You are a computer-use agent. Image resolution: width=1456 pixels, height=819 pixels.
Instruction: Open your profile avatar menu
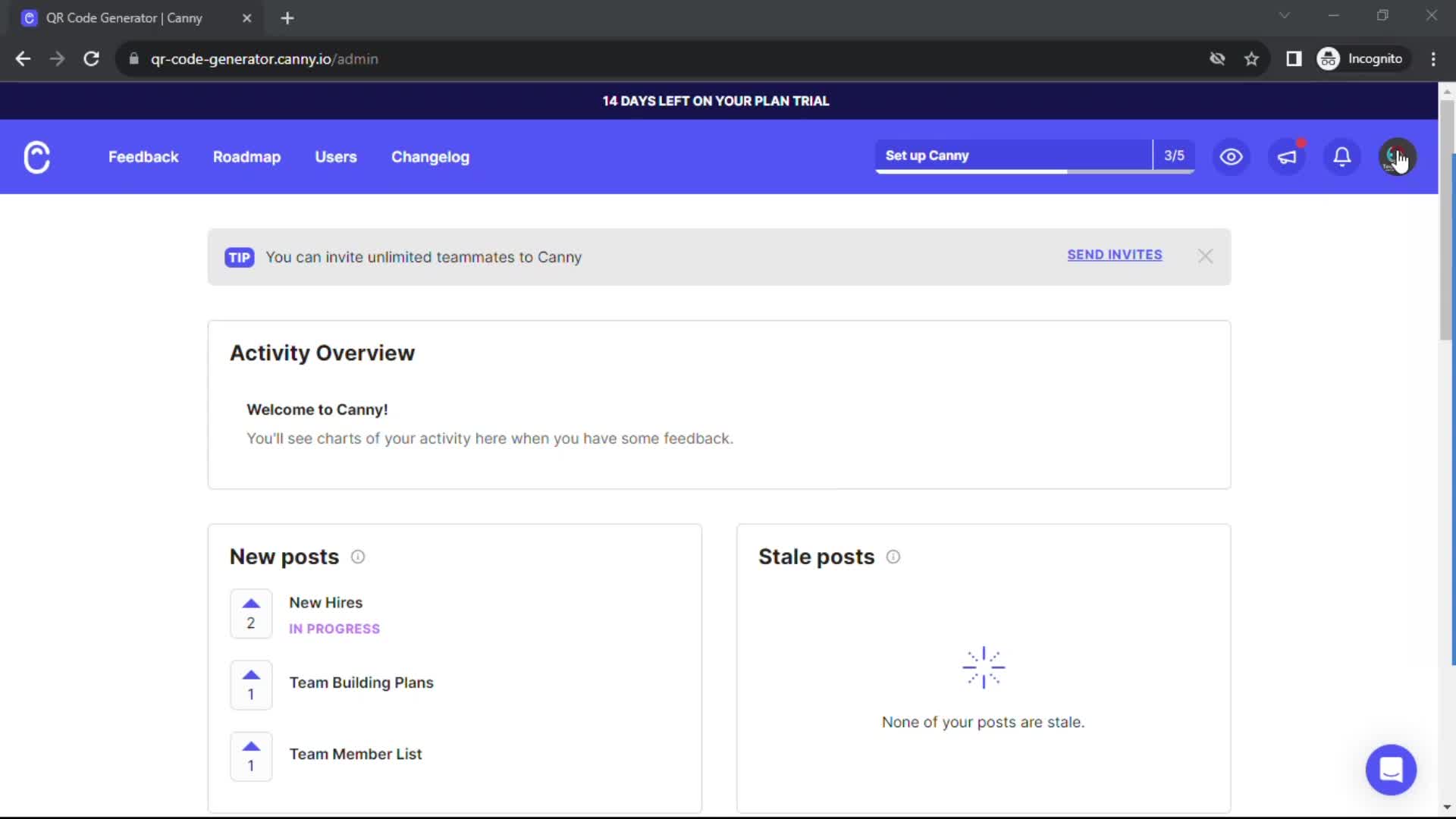click(x=1398, y=157)
